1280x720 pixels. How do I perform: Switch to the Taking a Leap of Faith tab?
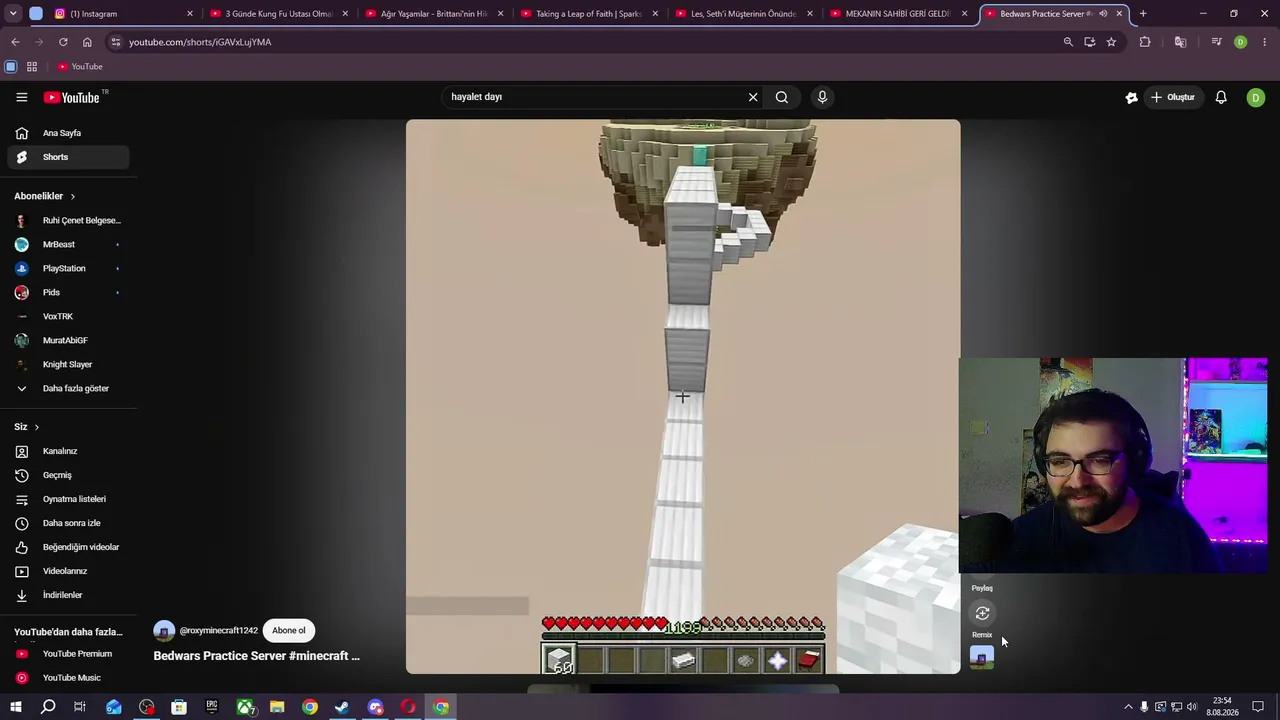coord(588,14)
